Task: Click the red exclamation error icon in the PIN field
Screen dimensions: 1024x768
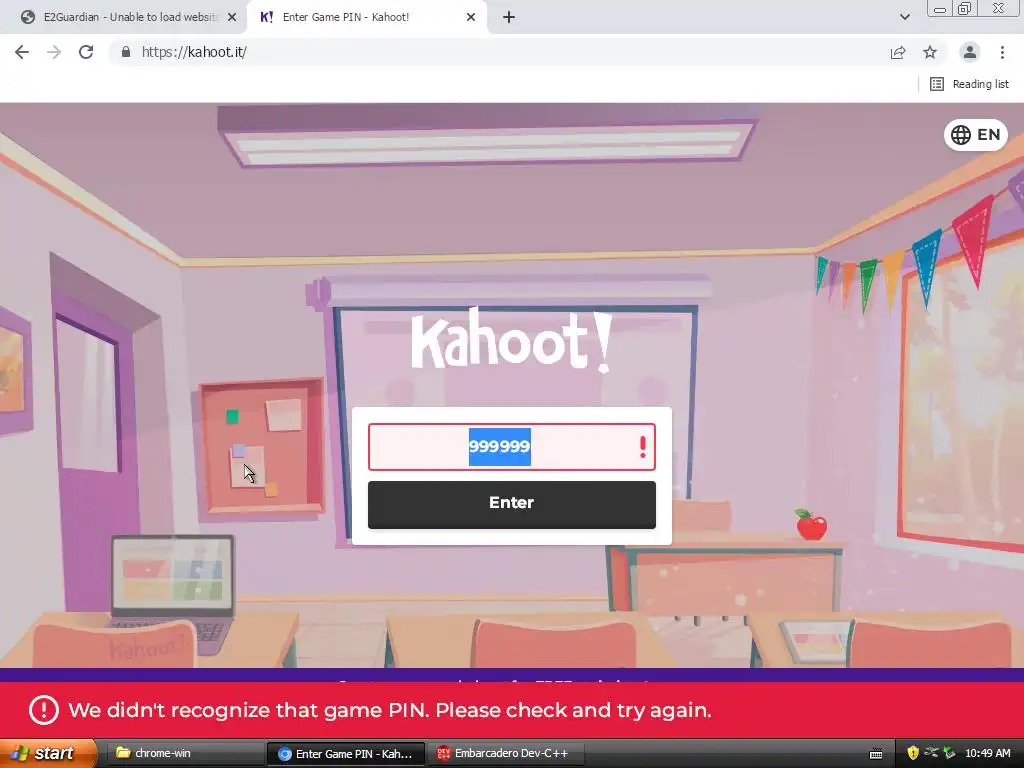Action: click(x=643, y=447)
